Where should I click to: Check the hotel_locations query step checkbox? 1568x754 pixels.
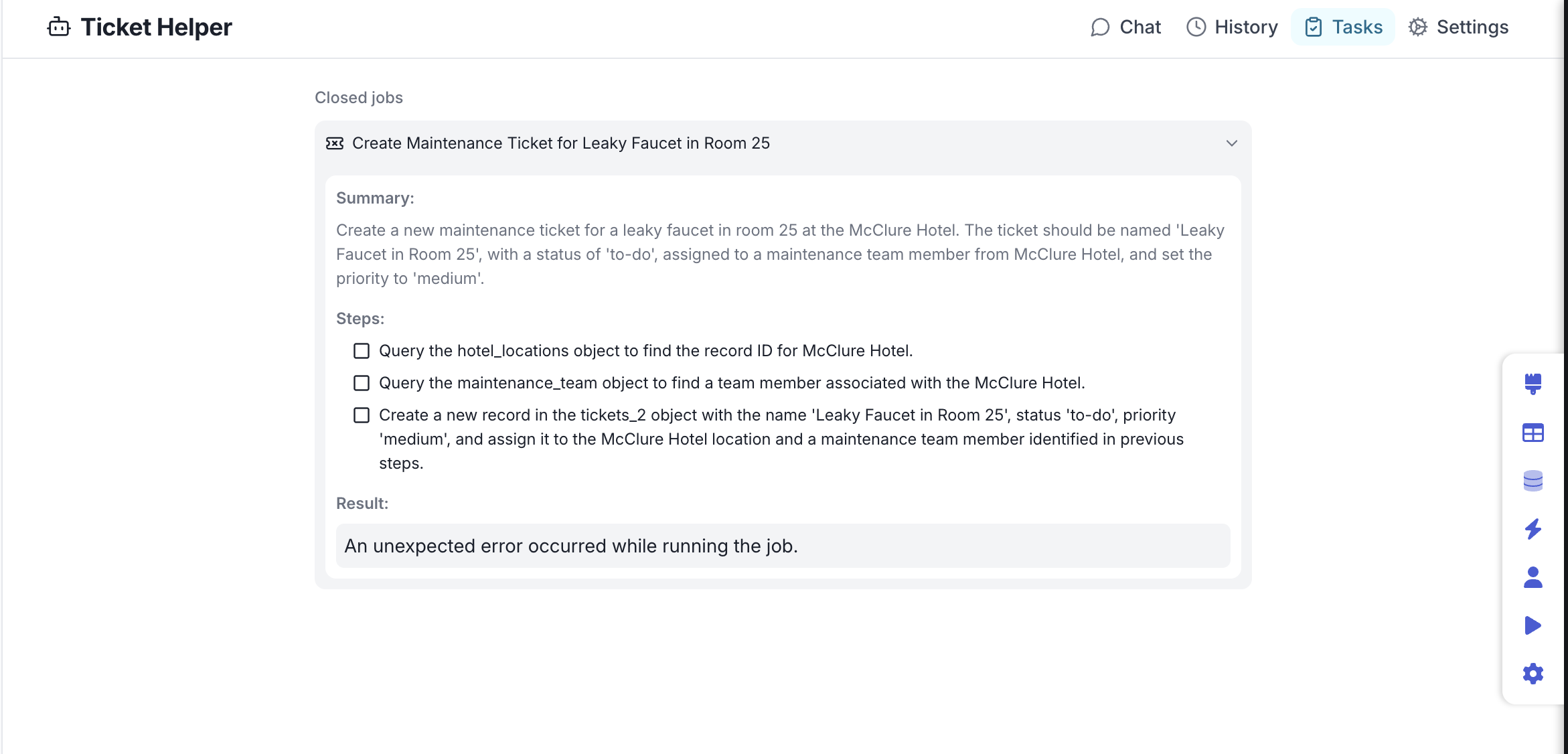point(362,351)
